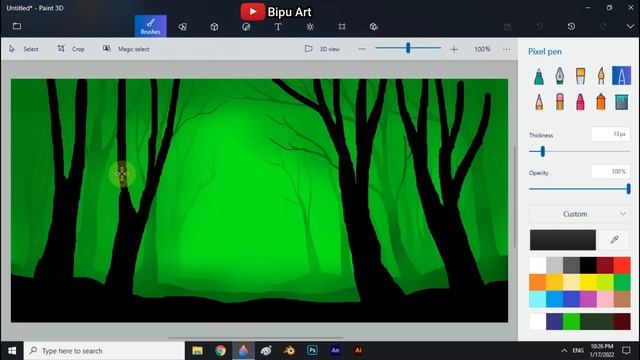Image resolution: width=640 pixels, height=360 pixels.
Task: Click the Paste icon
Action: [x=507, y=27]
